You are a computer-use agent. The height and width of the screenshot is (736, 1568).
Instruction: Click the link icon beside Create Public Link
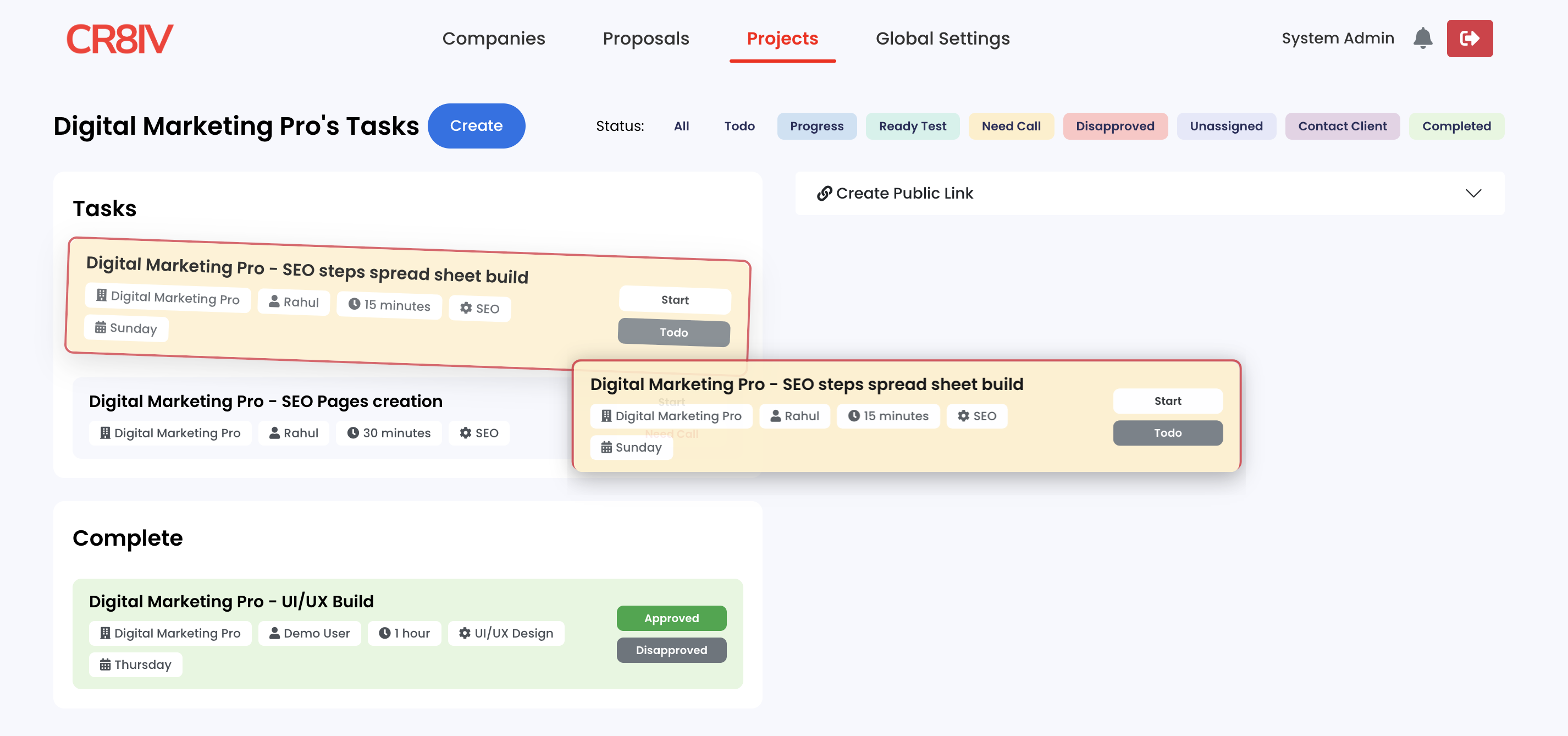(x=824, y=193)
